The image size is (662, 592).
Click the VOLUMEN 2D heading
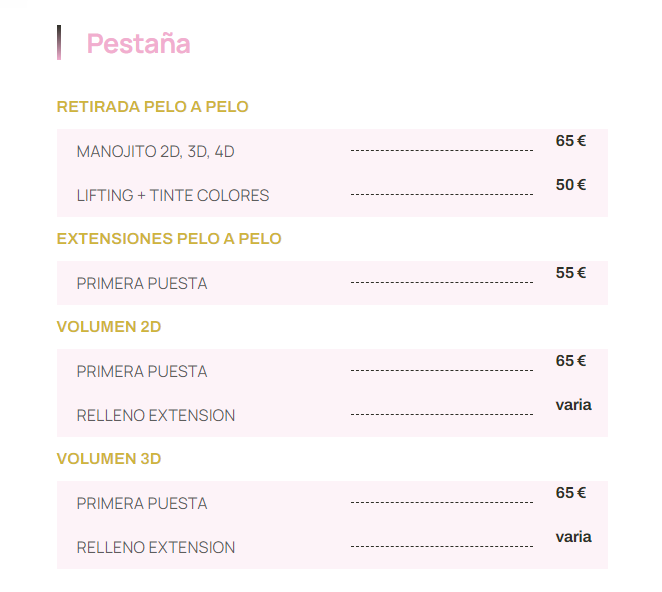click(109, 327)
